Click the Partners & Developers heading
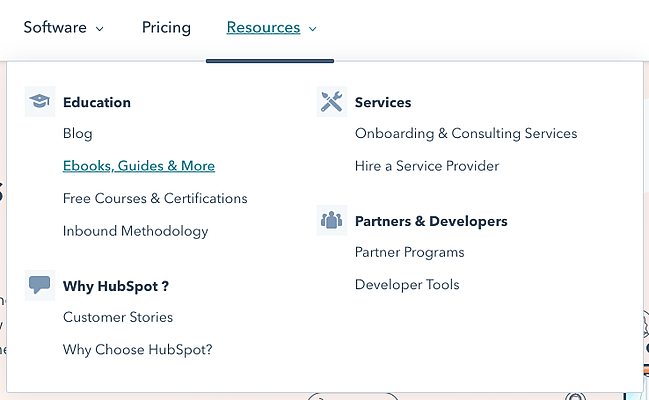The height and width of the screenshot is (400, 649). [x=431, y=221]
